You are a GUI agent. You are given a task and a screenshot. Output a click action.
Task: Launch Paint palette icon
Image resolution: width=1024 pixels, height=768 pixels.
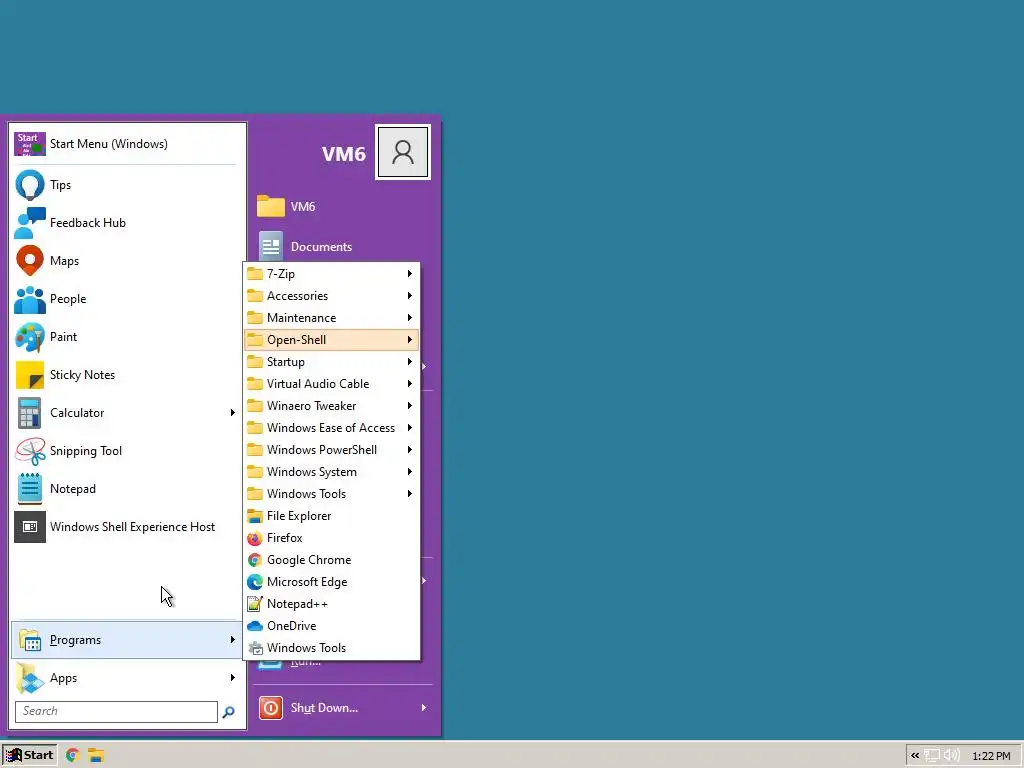point(29,337)
